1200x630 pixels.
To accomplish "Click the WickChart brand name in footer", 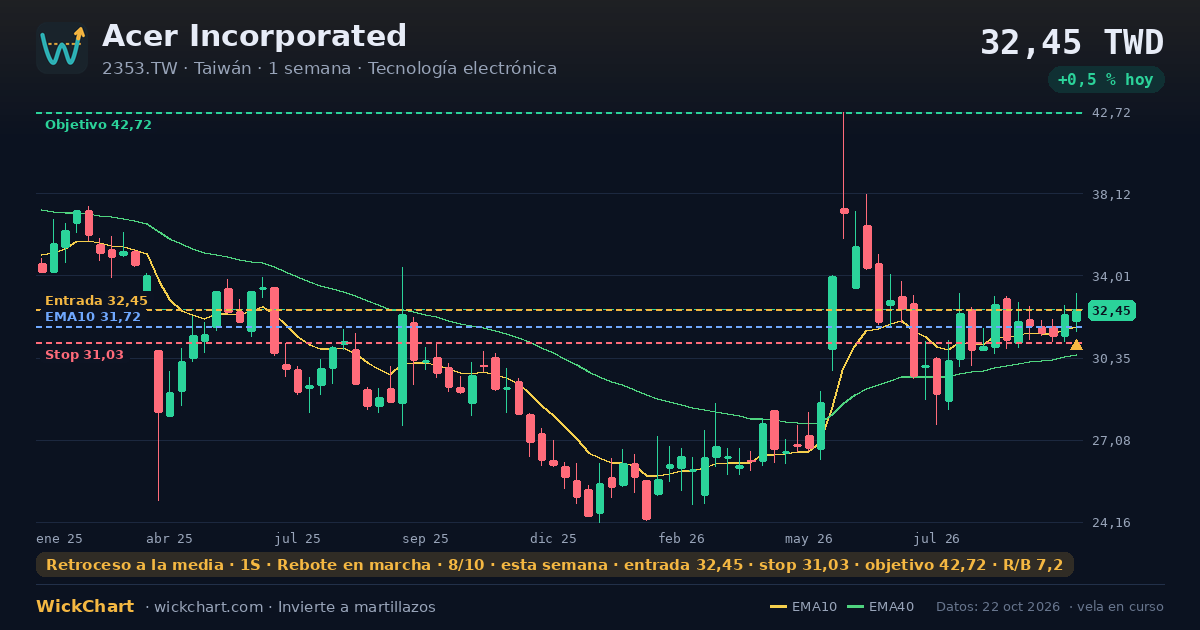I will pyautogui.click(x=85, y=607).
